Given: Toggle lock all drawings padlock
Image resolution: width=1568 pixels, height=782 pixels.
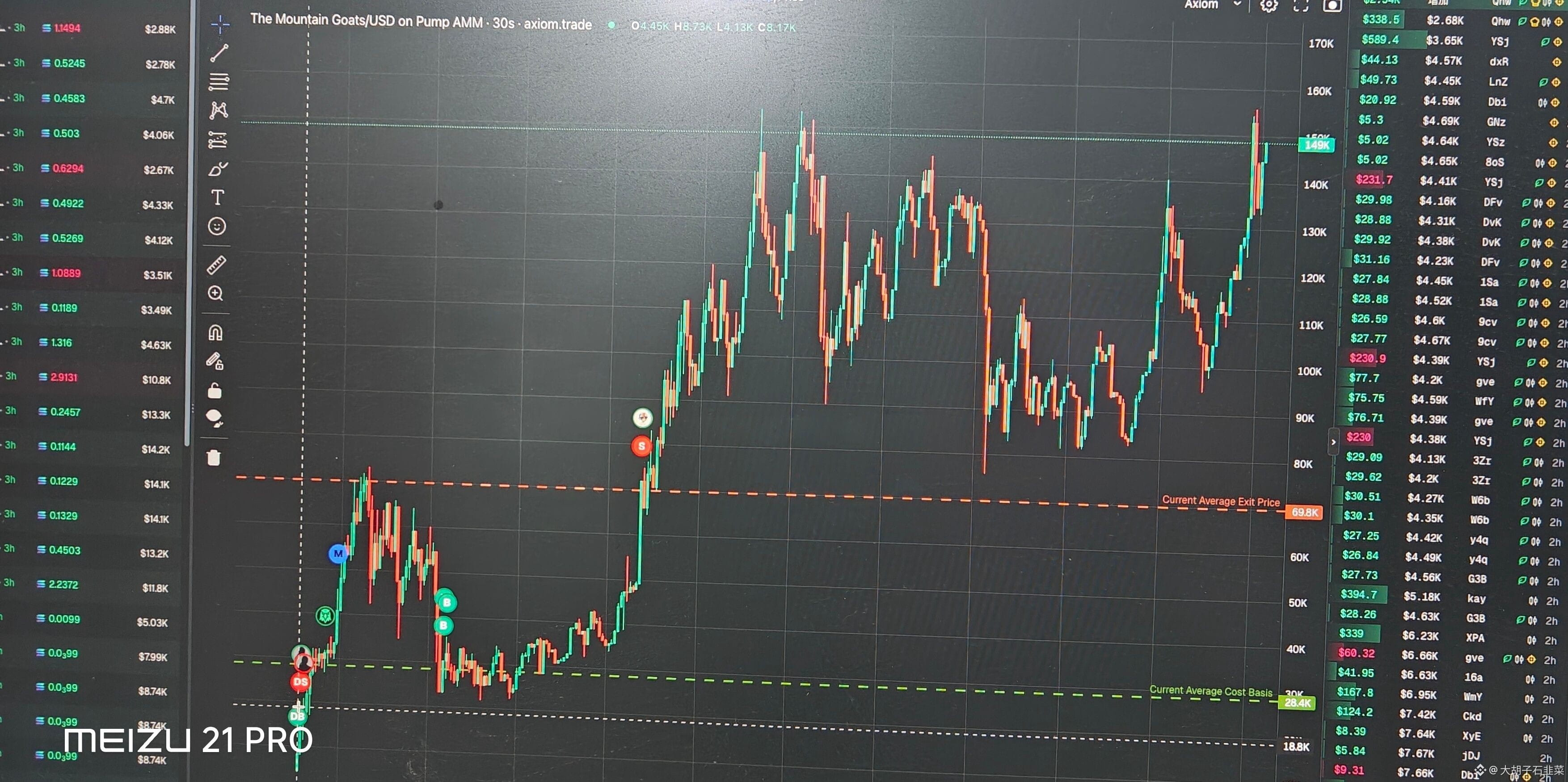Looking at the screenshot, I should (x=215, y=390).
